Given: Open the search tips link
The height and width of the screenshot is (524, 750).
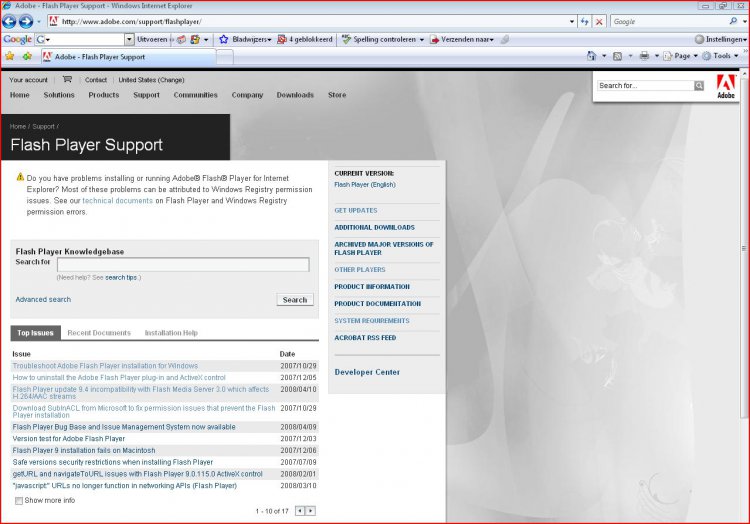Looking at the screenshot, I should tap(121, 277).
